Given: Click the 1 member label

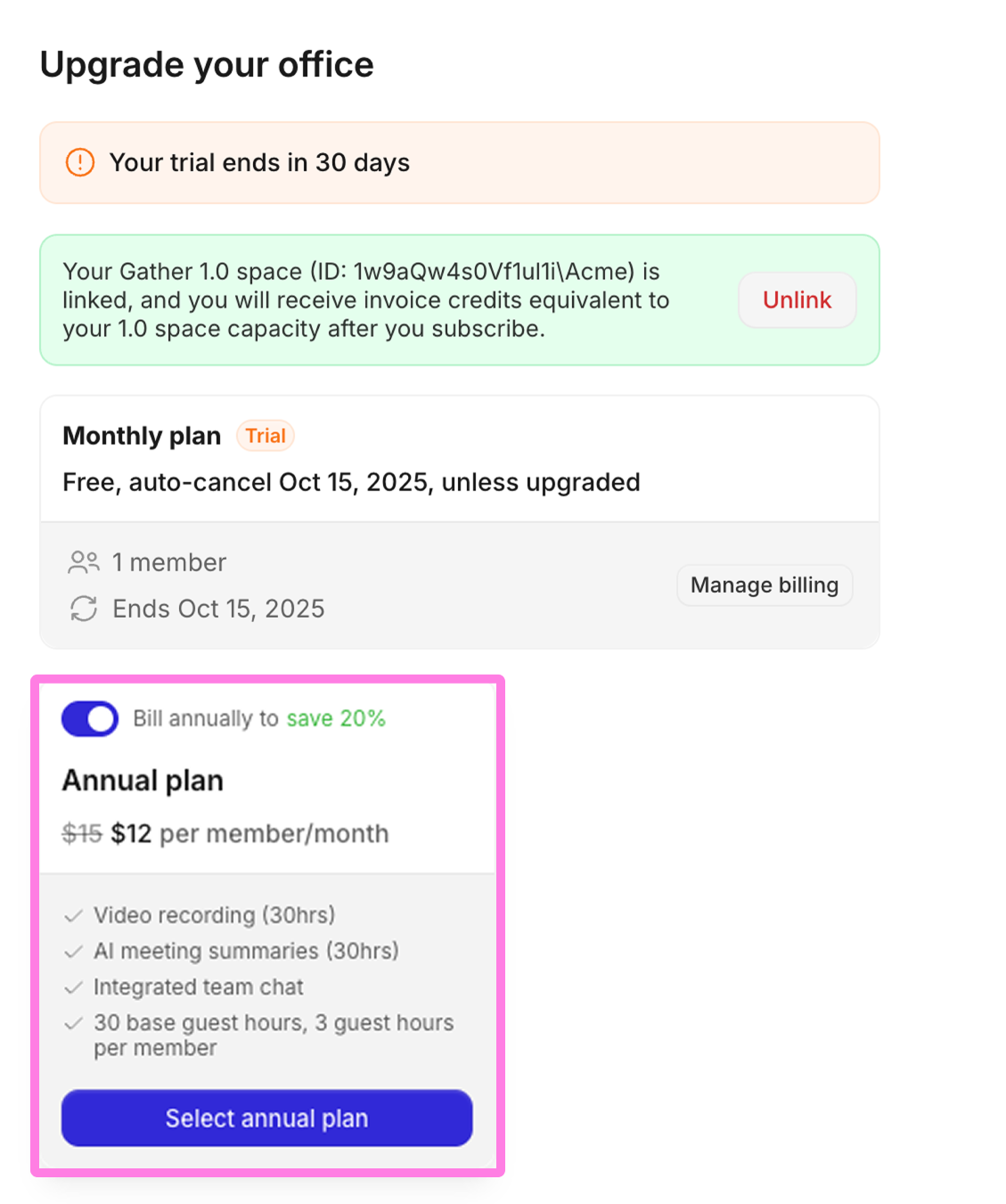Looking at the screenshot, I should [169, 562].
